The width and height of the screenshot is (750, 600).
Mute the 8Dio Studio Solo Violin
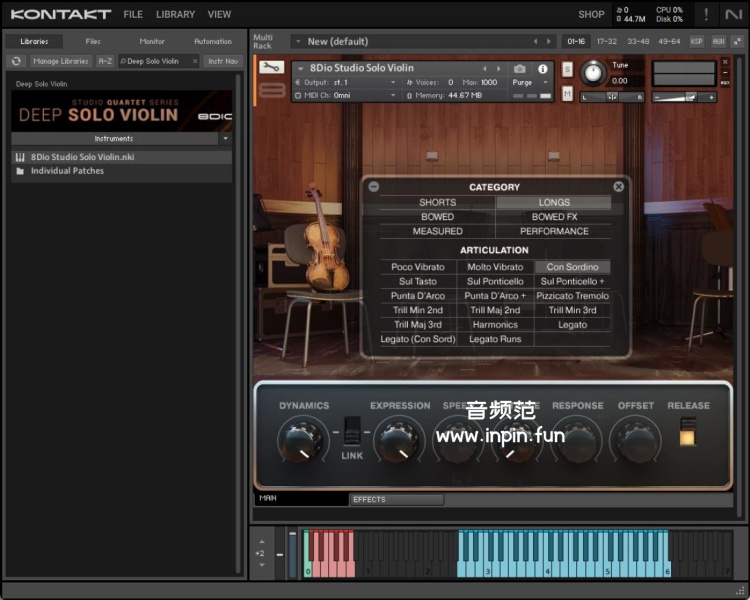pyautogui.click(x=567, y=93)
